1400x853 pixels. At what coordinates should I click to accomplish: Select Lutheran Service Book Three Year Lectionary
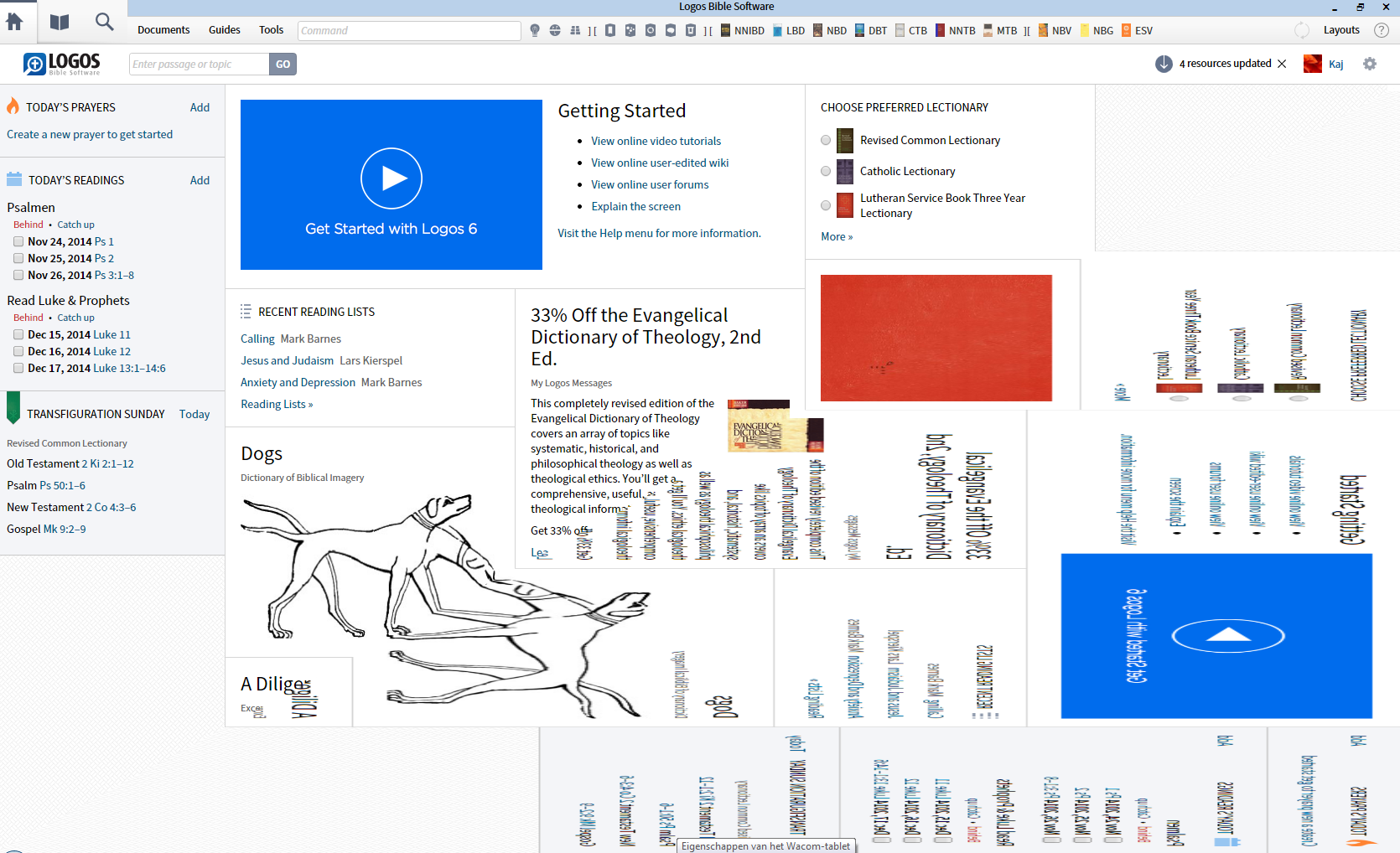pyautogui.click(x=826, y=205)
